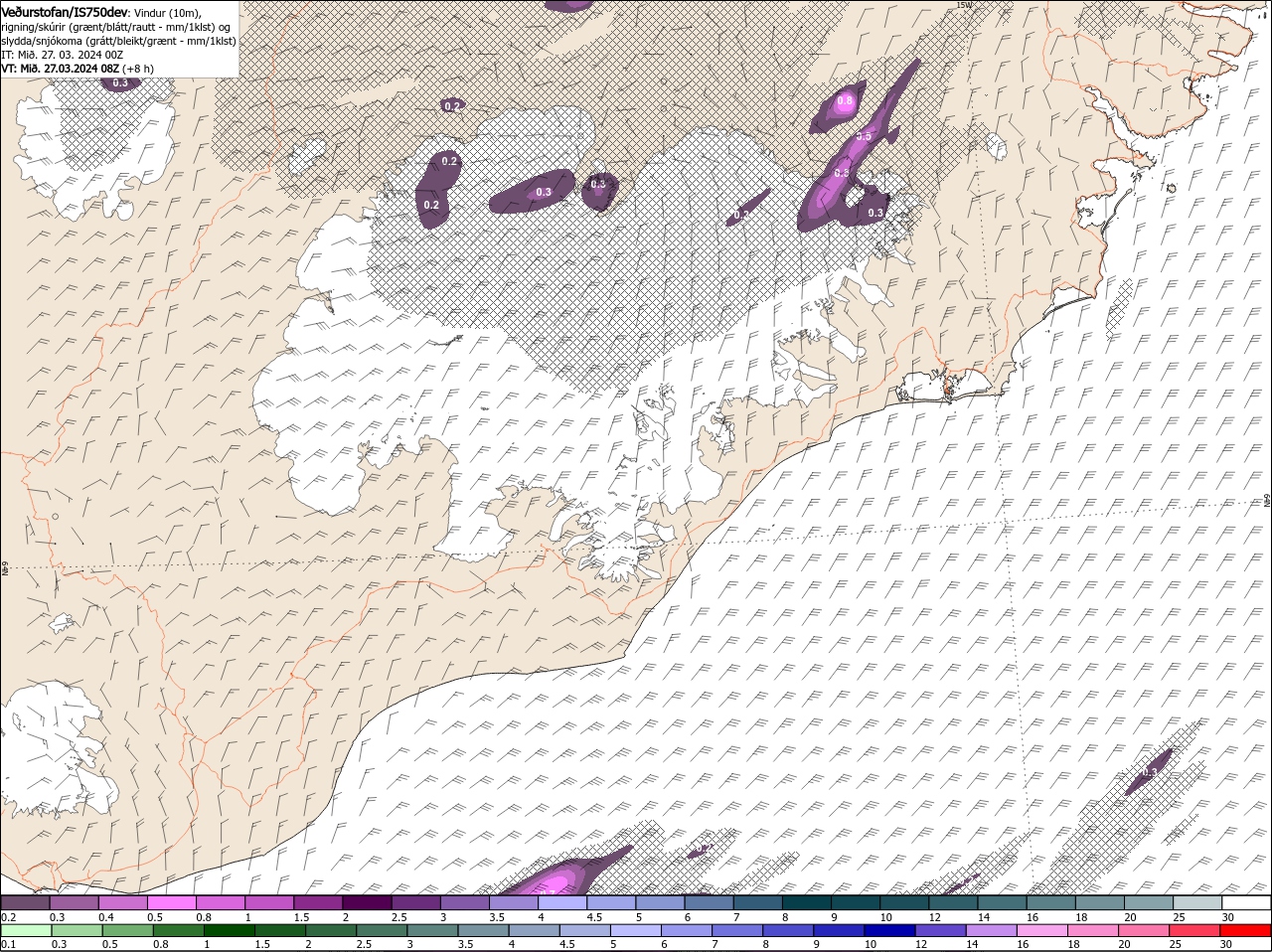Pick lower legend pale green swatch between 0.1 and 0.3
This screenshot has height=952, width=1272.
tap(26, 931)
